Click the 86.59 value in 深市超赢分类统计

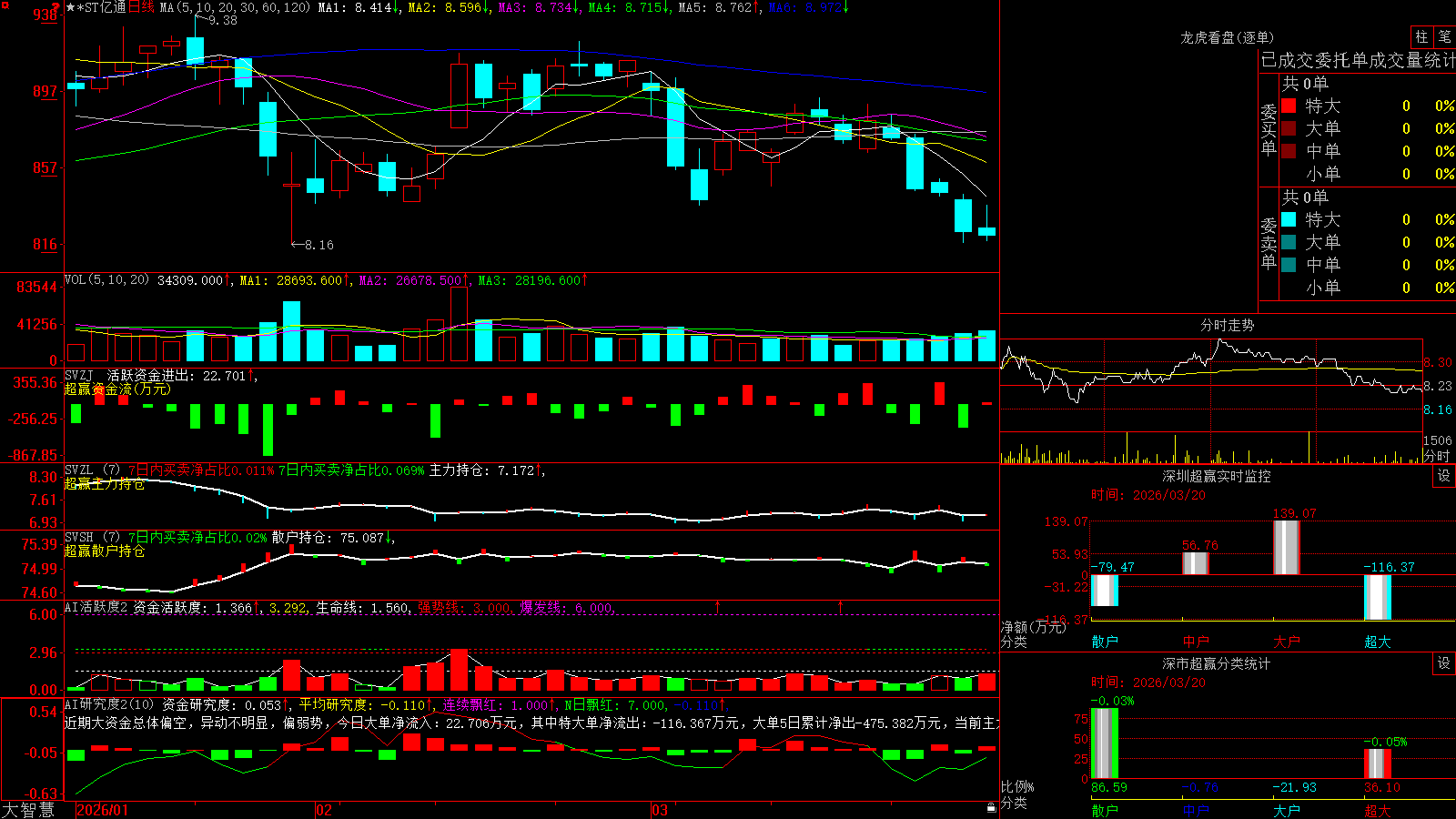[1108, 787]
